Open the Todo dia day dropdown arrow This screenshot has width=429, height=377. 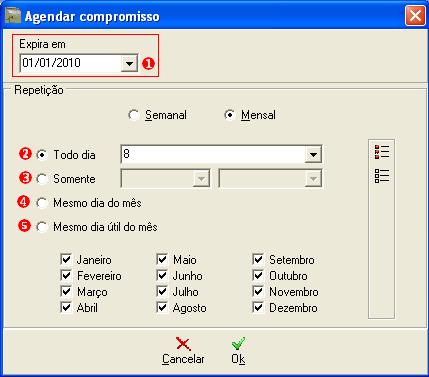(313, 155)
